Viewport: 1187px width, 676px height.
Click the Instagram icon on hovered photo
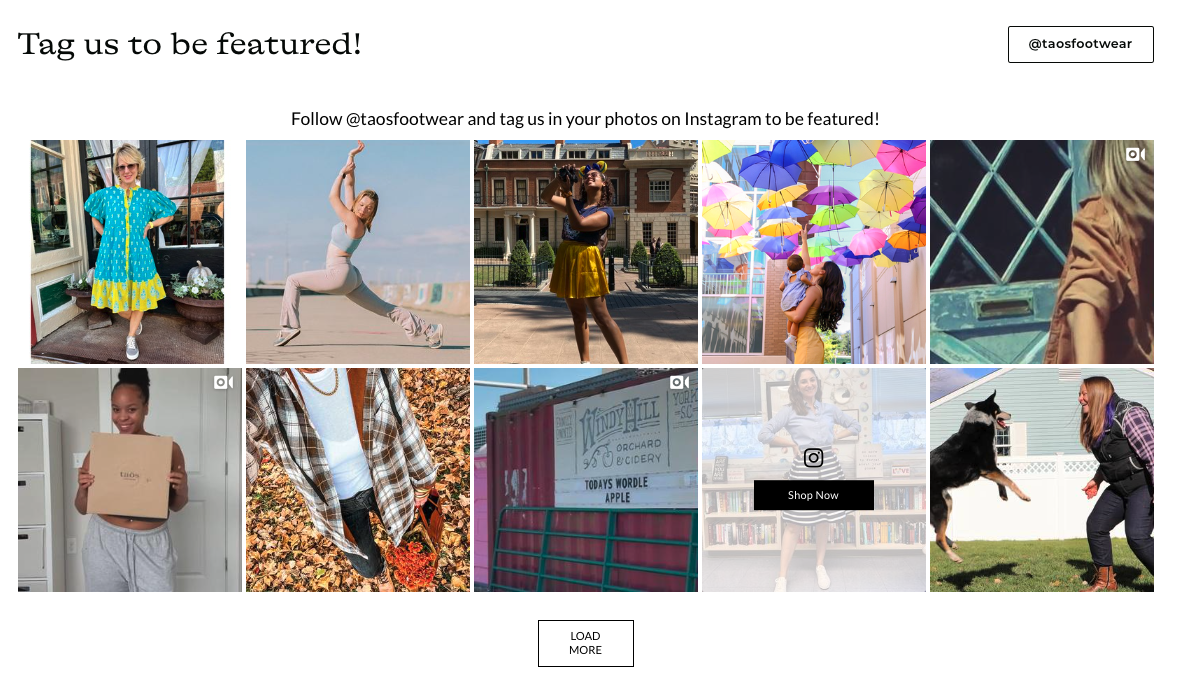pos(813,458)
